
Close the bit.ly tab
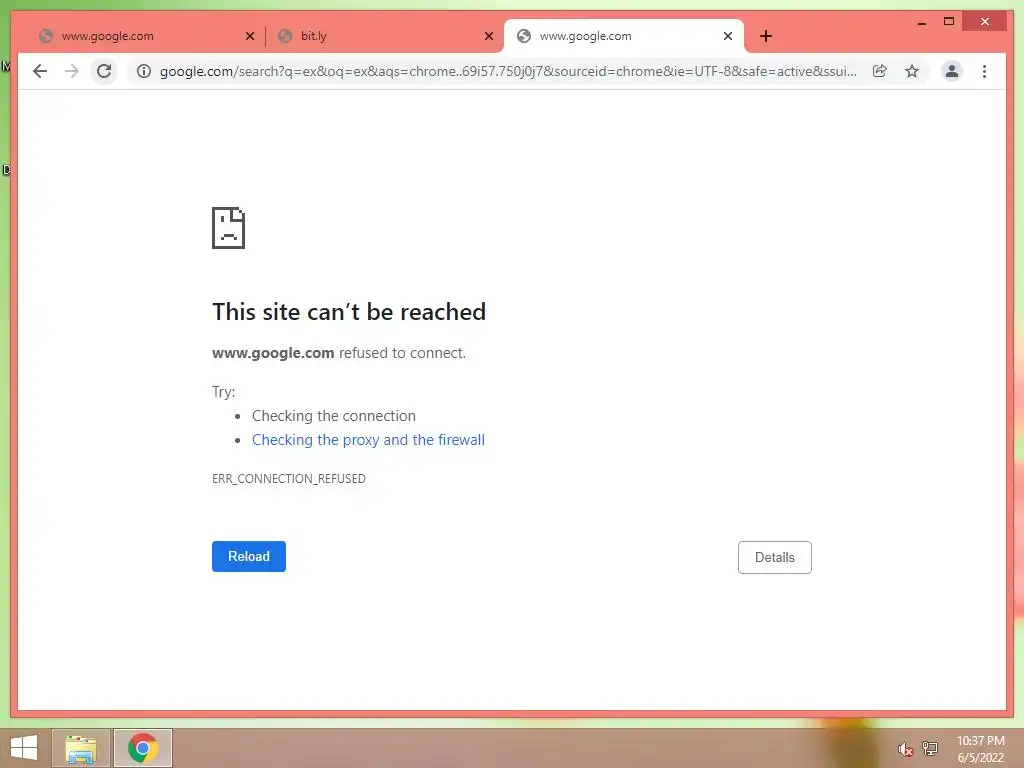488,36
